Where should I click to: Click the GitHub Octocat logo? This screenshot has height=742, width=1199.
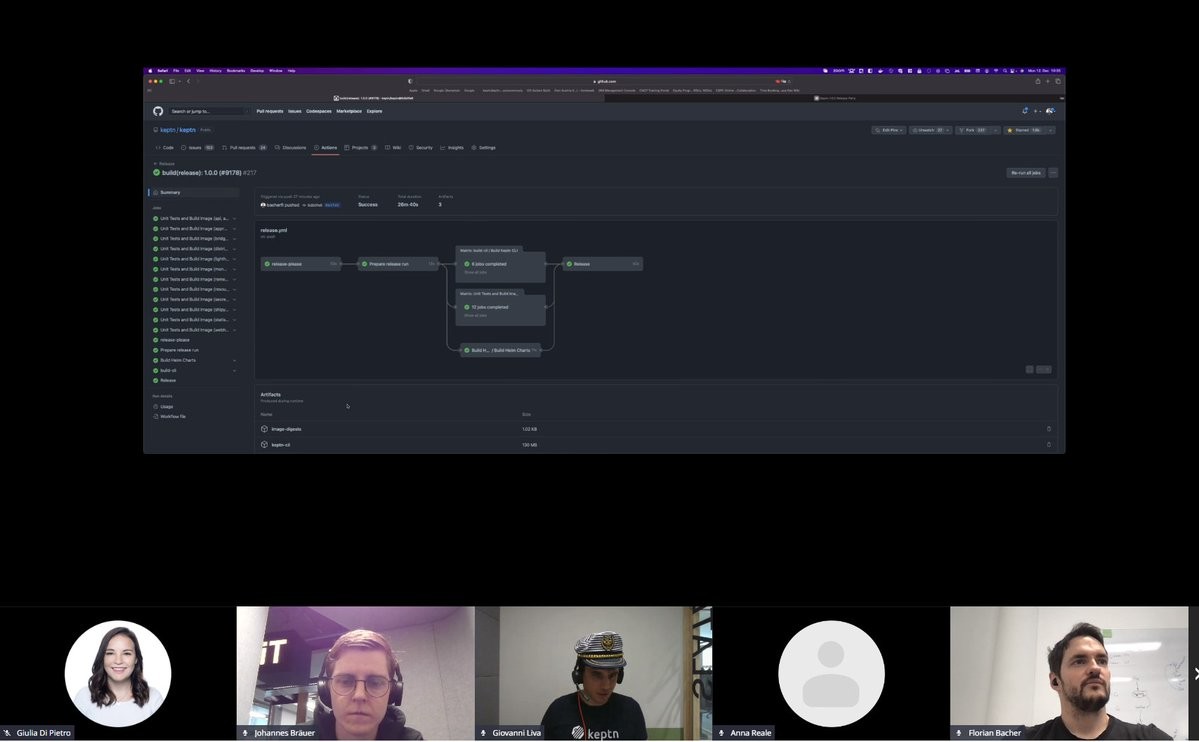[158, 111]
